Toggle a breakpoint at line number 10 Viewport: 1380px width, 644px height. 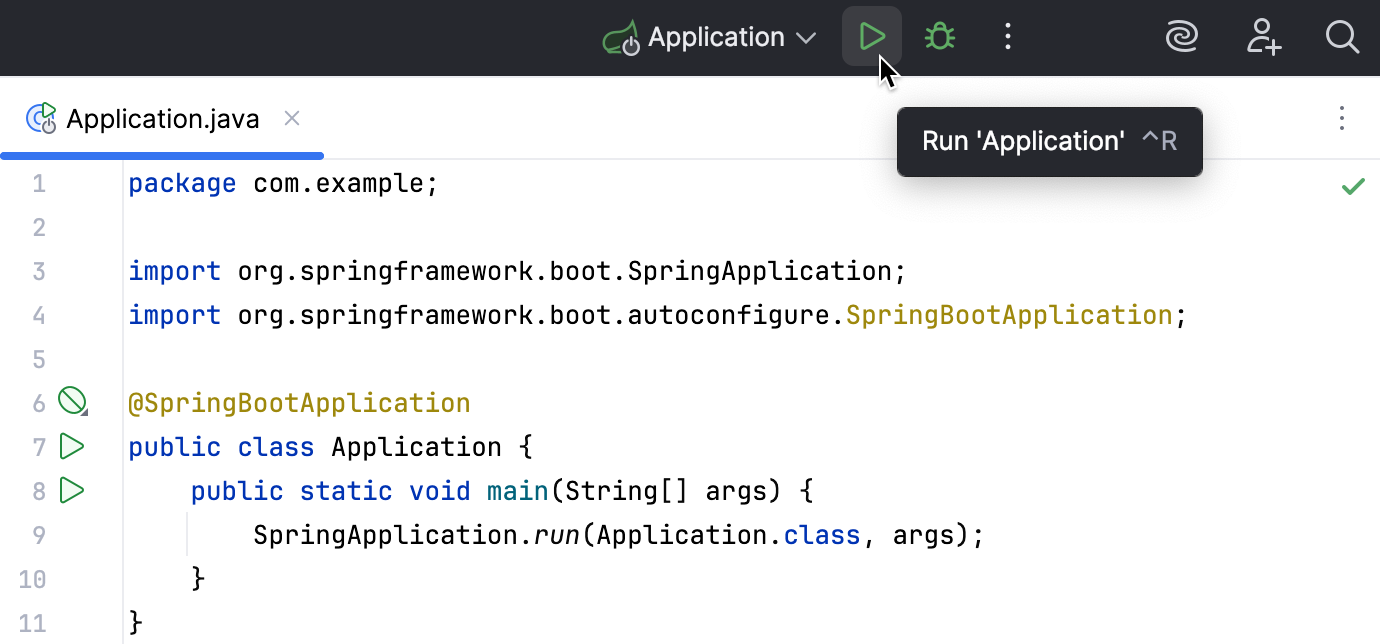(33, 579)
